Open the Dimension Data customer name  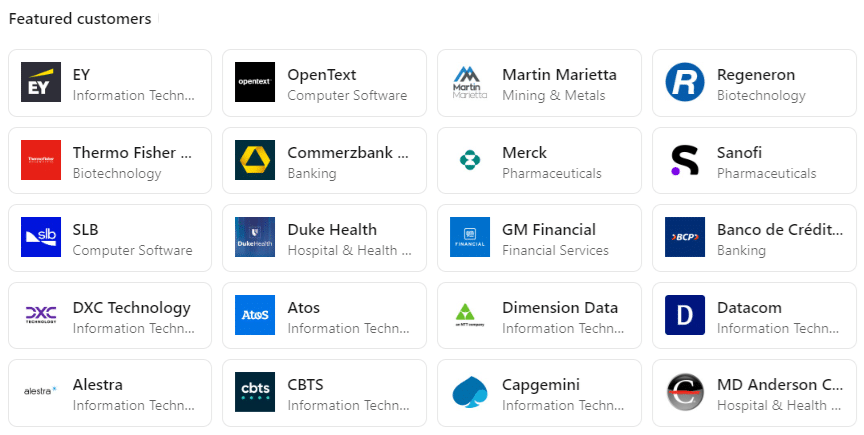coord(560,308)
